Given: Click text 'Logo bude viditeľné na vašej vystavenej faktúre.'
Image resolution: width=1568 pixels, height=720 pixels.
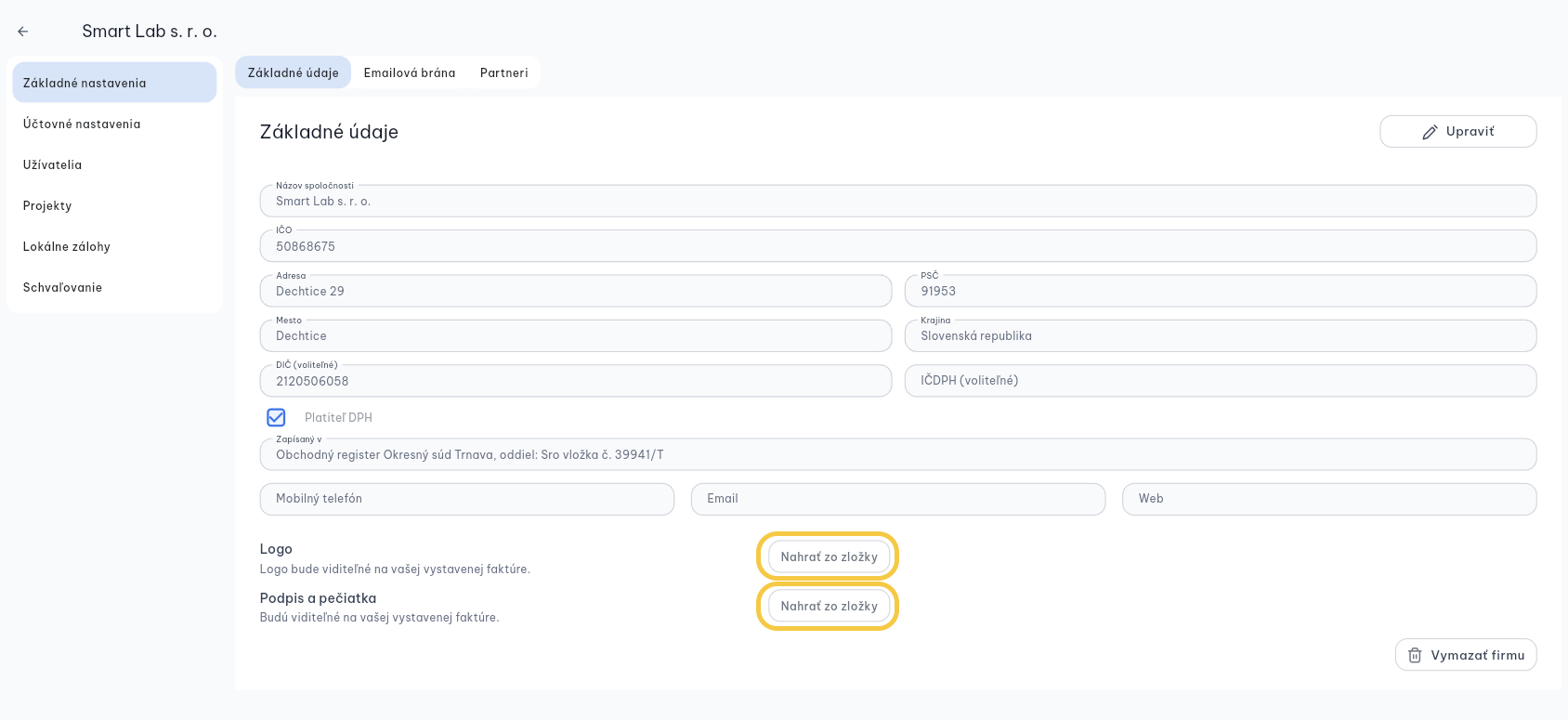Looking at the screenshot, I should click(395, 569).
